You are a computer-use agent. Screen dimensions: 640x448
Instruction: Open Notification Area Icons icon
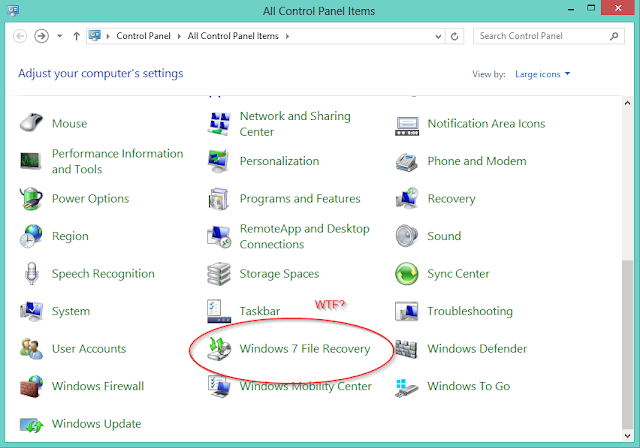tap(407, 126)
